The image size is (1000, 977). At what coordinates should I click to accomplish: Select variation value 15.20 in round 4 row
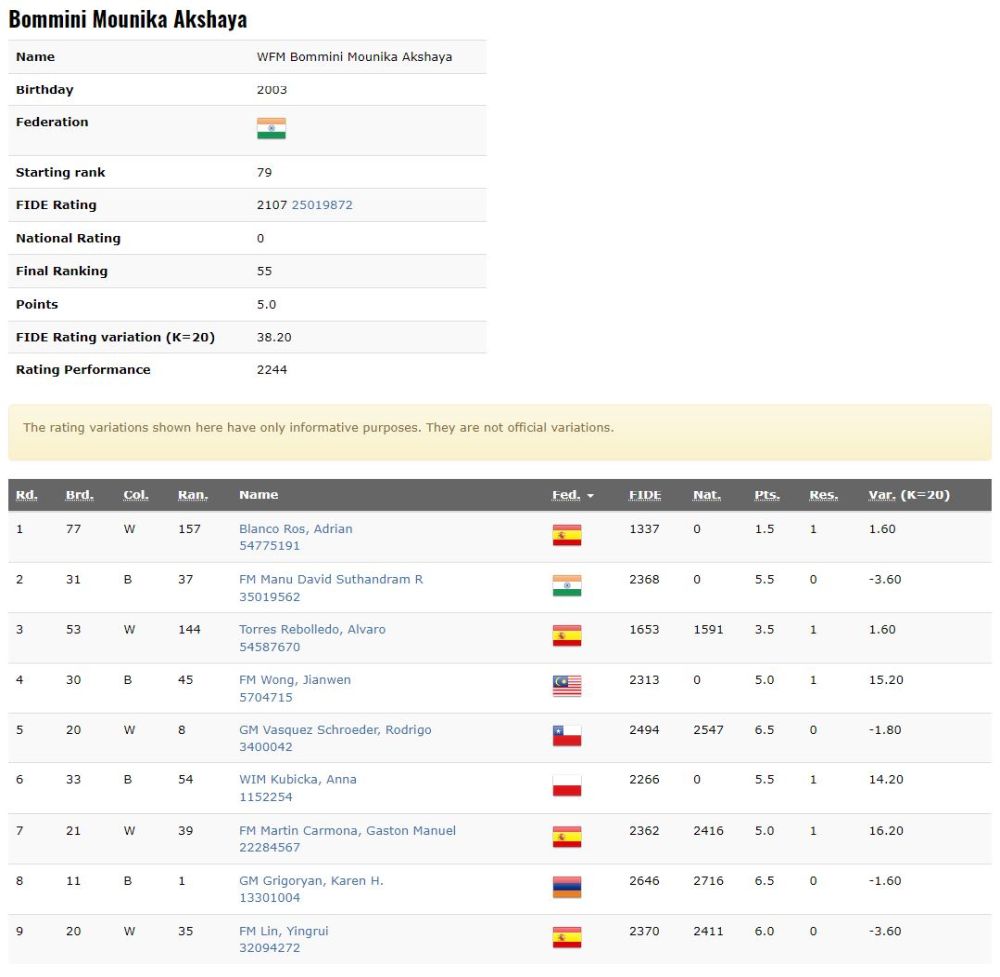[886, 680]
